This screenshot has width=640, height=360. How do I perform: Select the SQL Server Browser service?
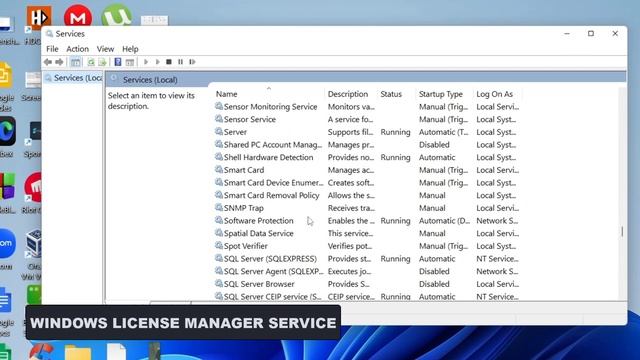[x=259, y=284]
